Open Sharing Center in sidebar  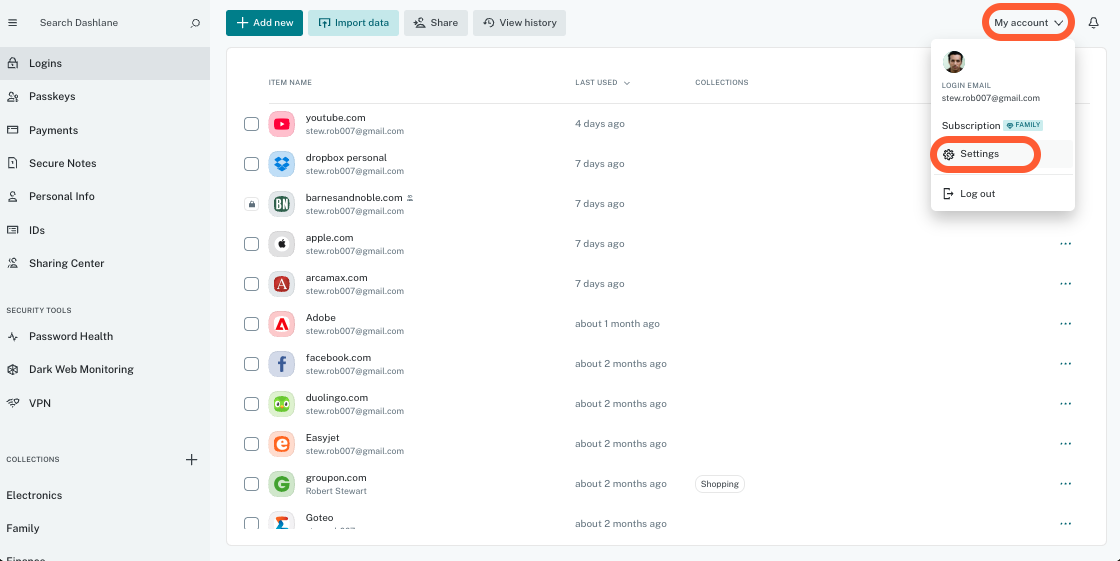[105, 263]
